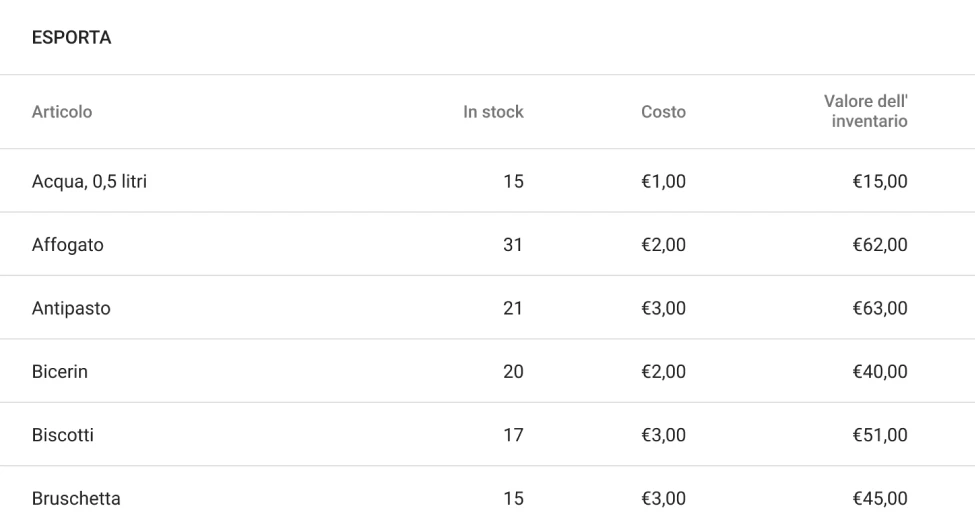The image size is (975, 525).
Task: Open the Bruschetta item
Action: (x=76, y=498)
